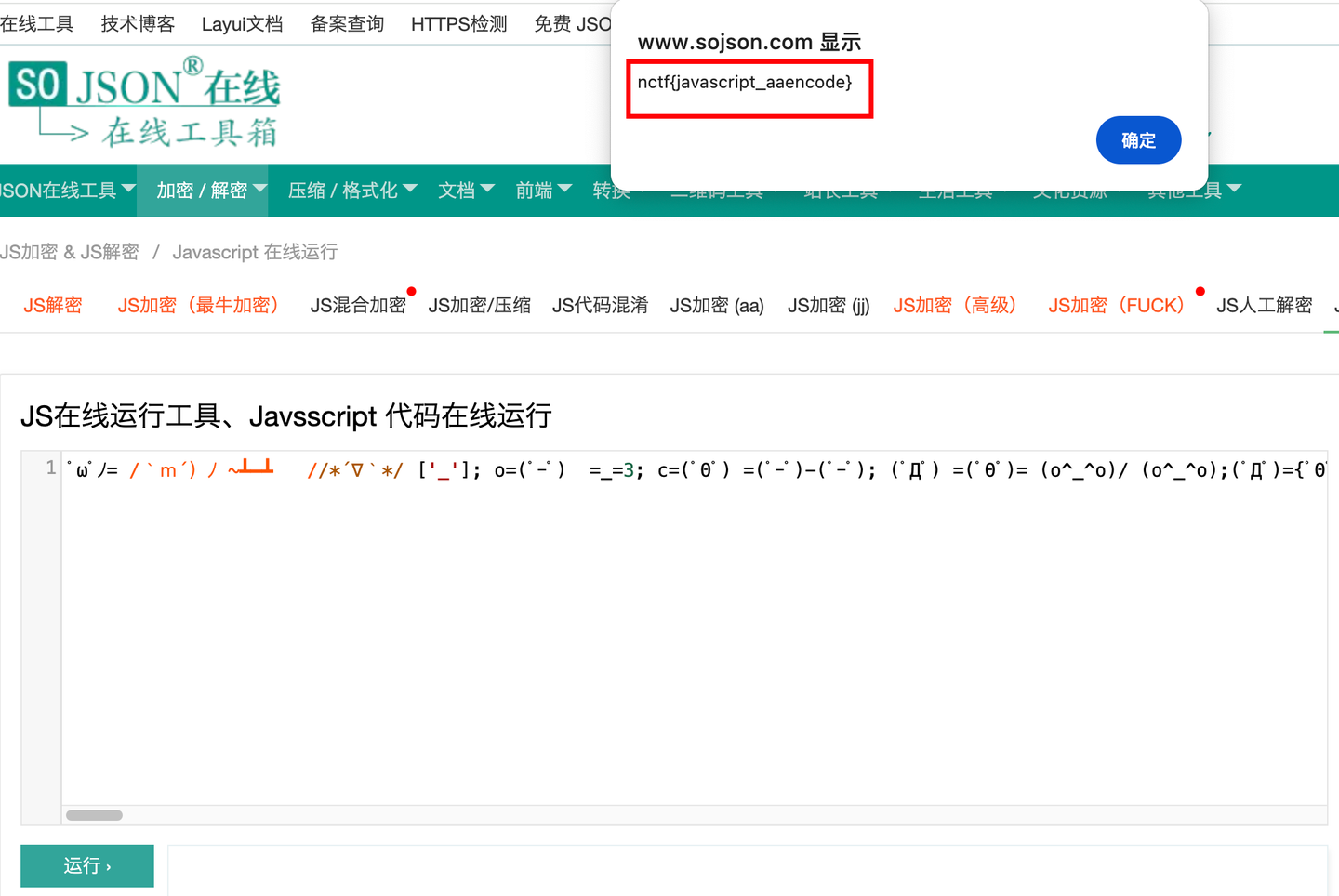Open the 加密 / 解密 dropdown menu

202,190
